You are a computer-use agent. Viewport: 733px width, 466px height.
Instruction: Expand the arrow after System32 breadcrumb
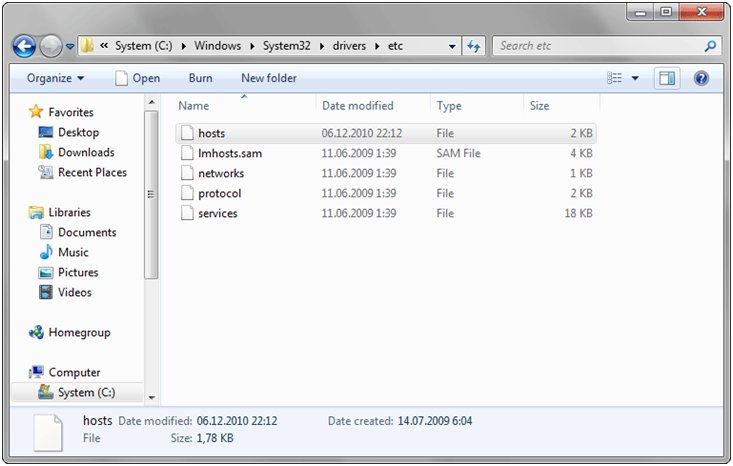tap(322, 46)
